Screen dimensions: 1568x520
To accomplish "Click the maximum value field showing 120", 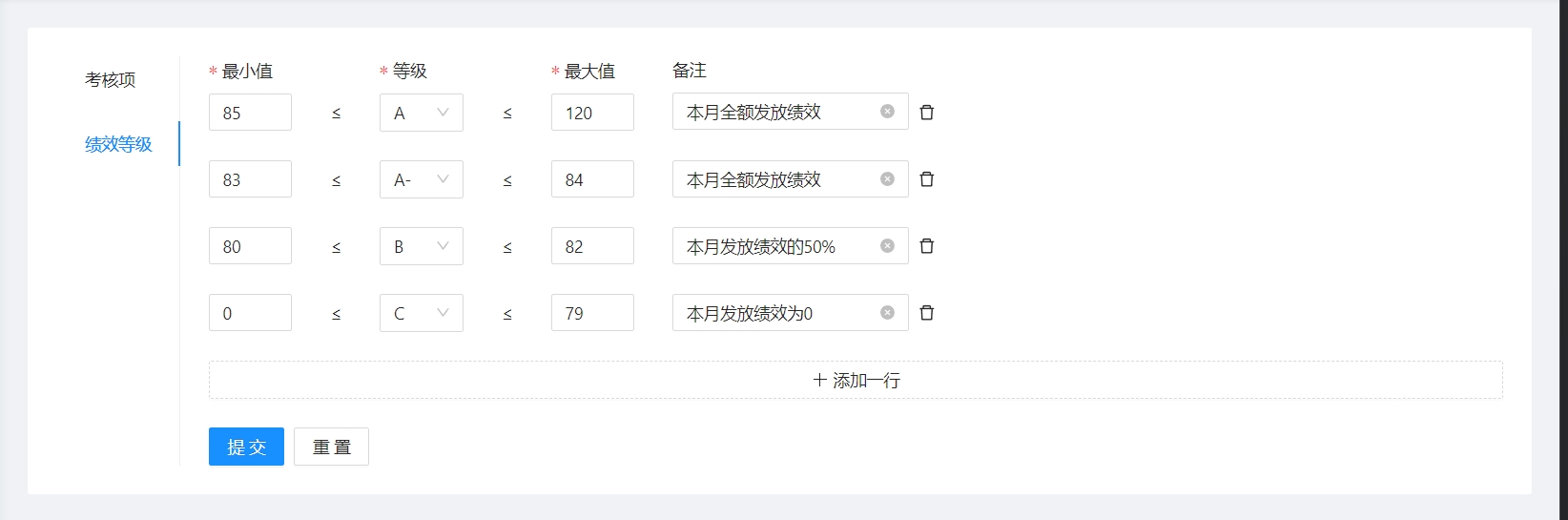I will [592, 113].
